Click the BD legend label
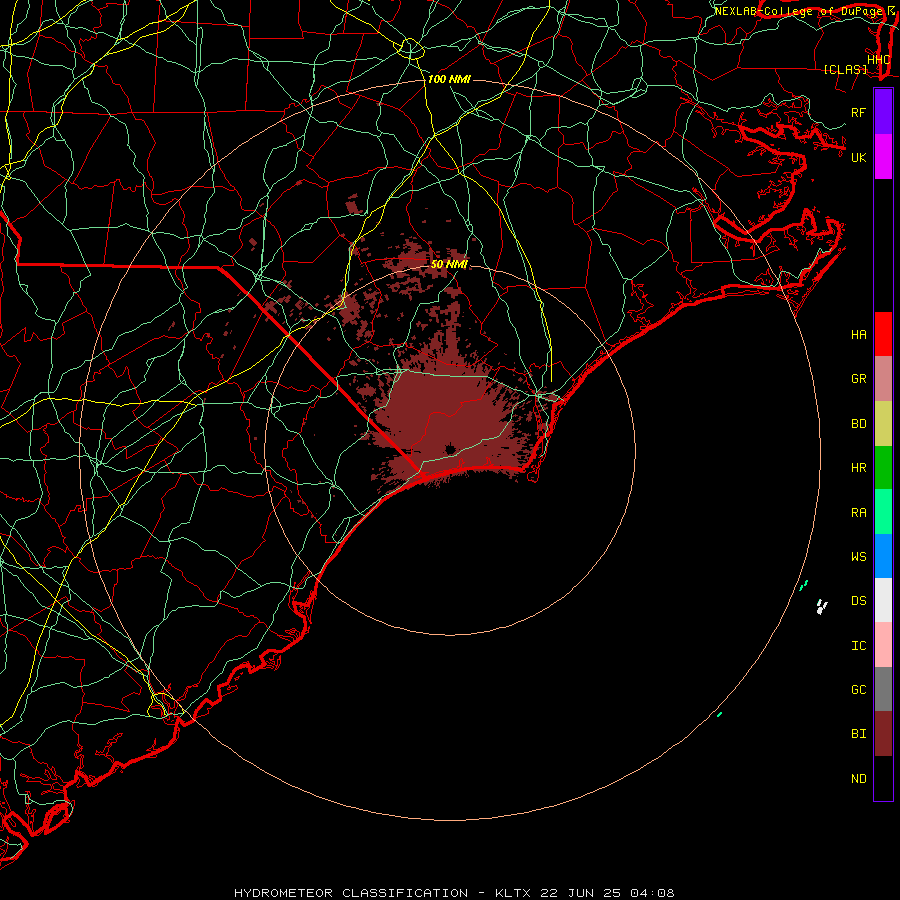 858,424
